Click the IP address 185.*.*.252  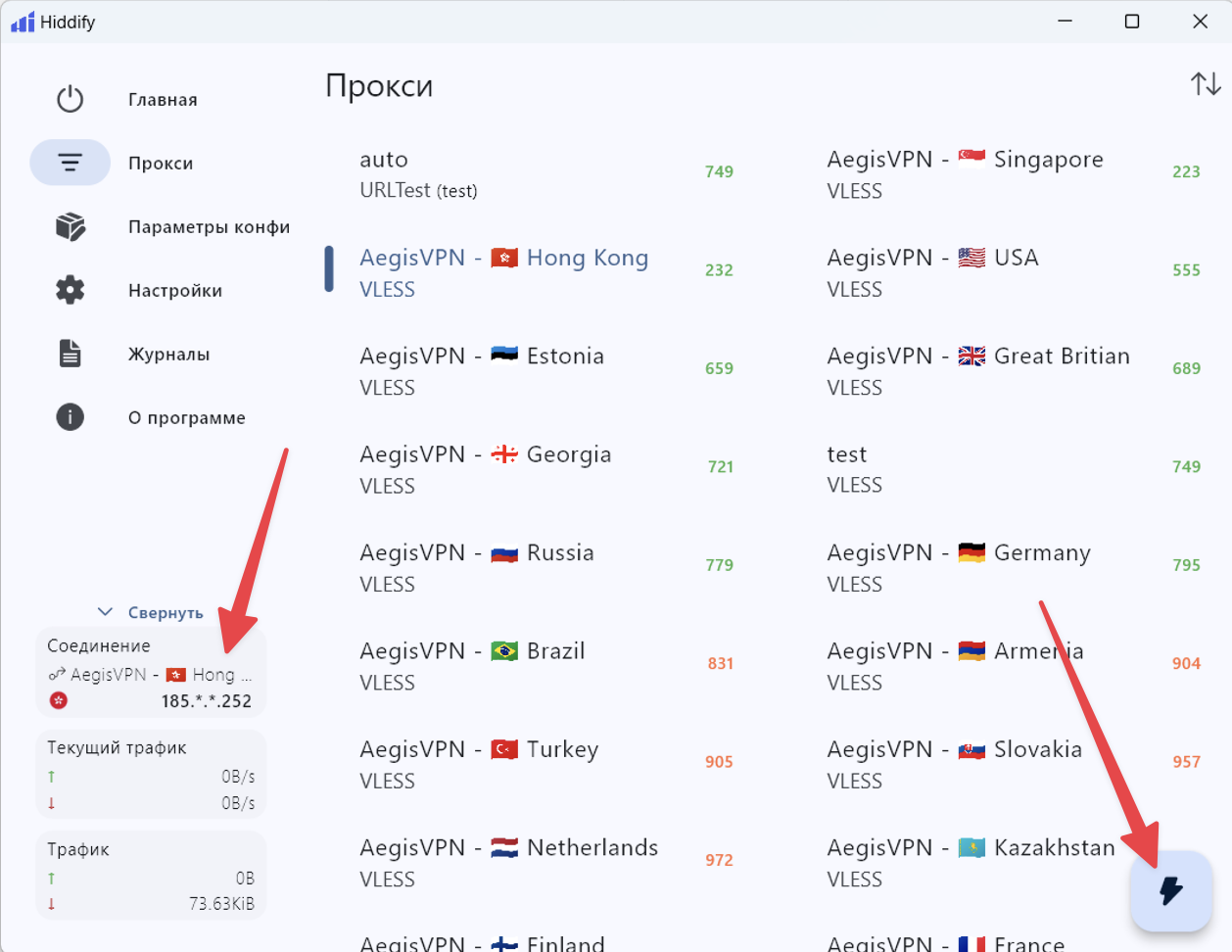point(206,701)
